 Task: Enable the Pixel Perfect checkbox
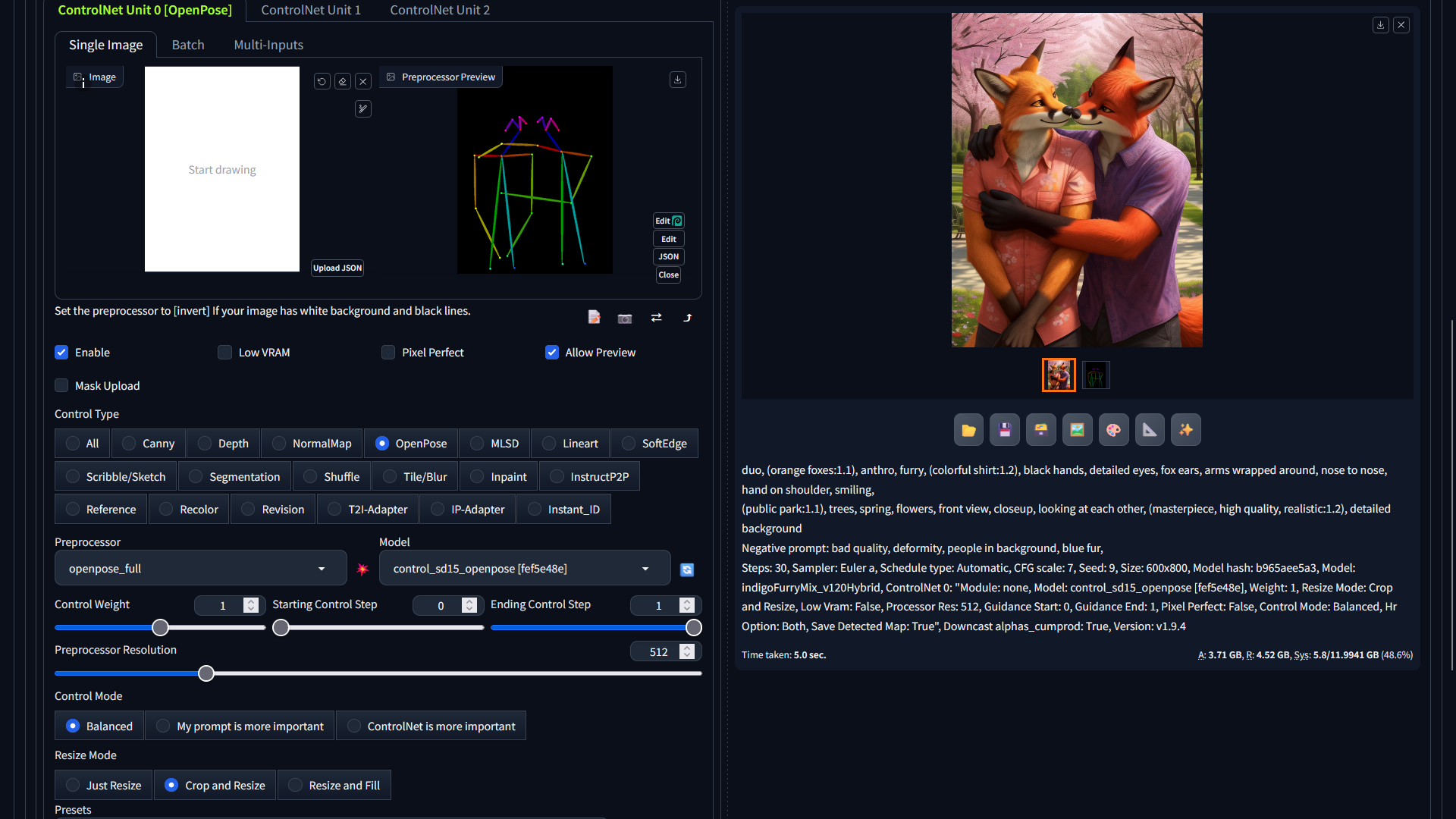coord(388,353)
